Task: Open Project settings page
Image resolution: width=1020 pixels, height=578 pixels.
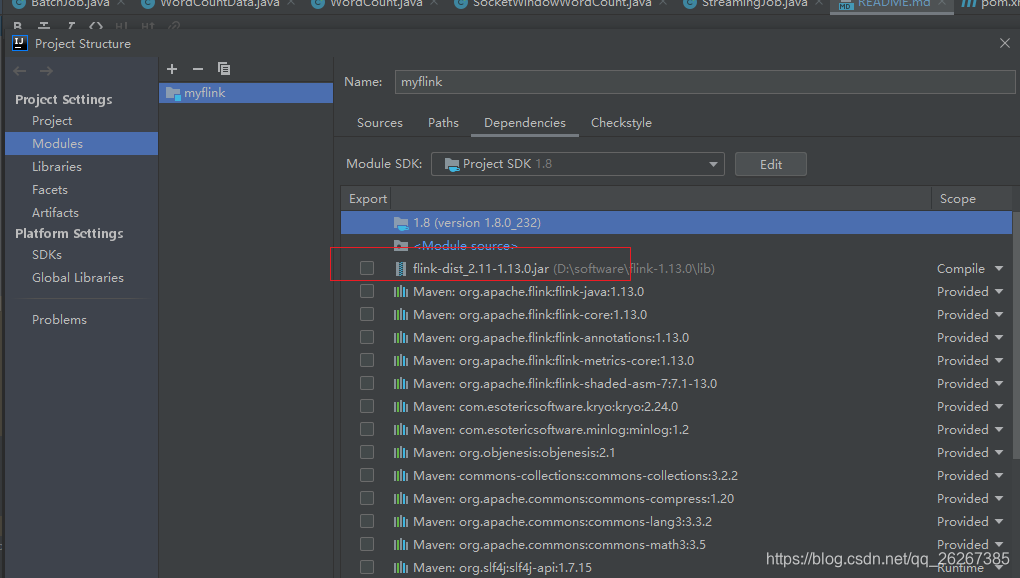Action: click(x=52, y=121)
